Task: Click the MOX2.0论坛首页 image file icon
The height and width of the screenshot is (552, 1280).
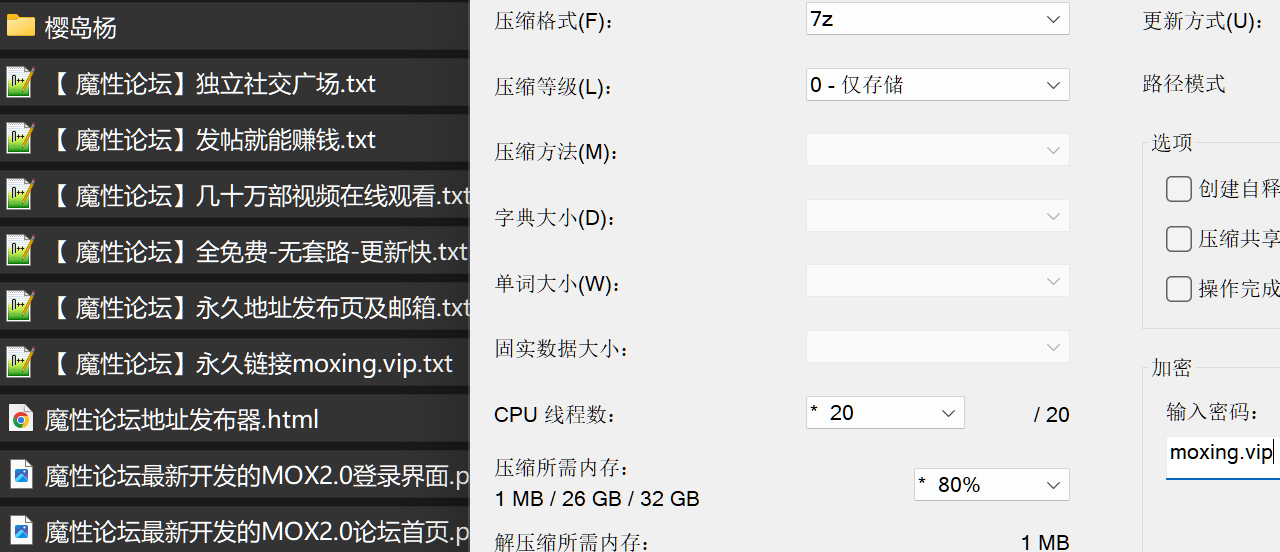Action: coord(20,531)
